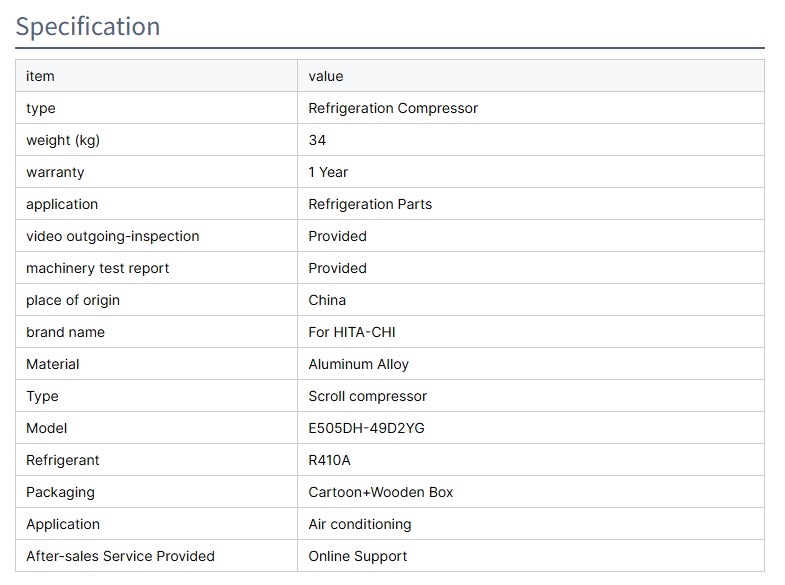Viewport: 785px width, 585px height.
Task: Click the "Air conditioning" value
Action: click(x=360, y=524)
